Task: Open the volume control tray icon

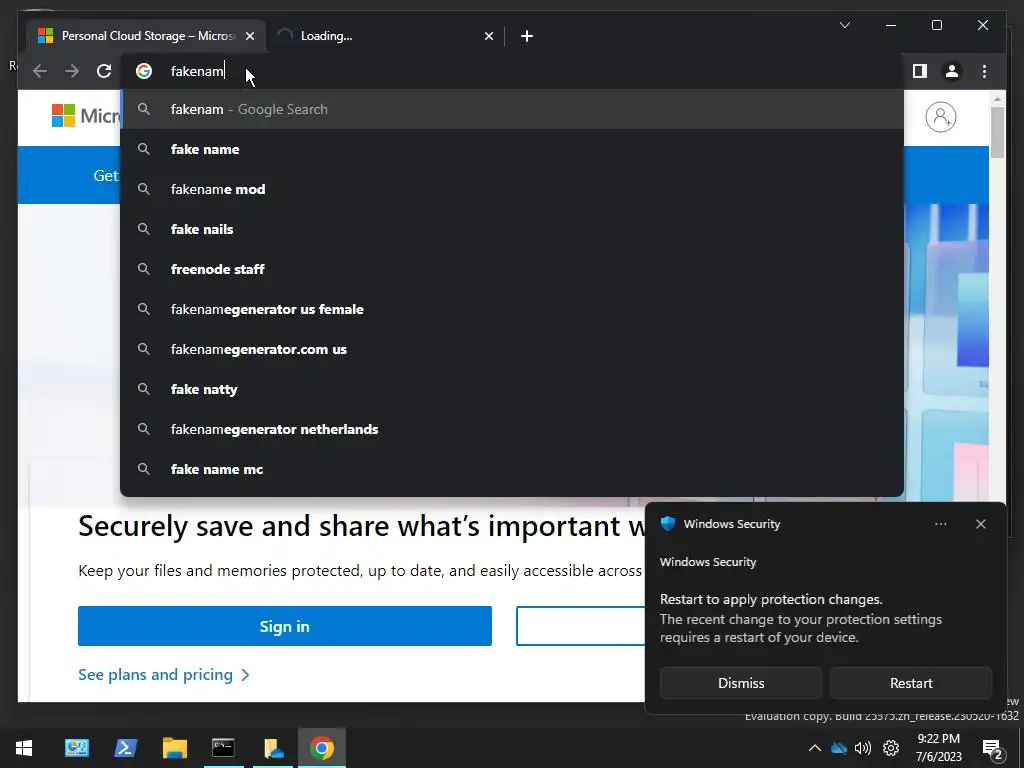Action: point(863,748)
